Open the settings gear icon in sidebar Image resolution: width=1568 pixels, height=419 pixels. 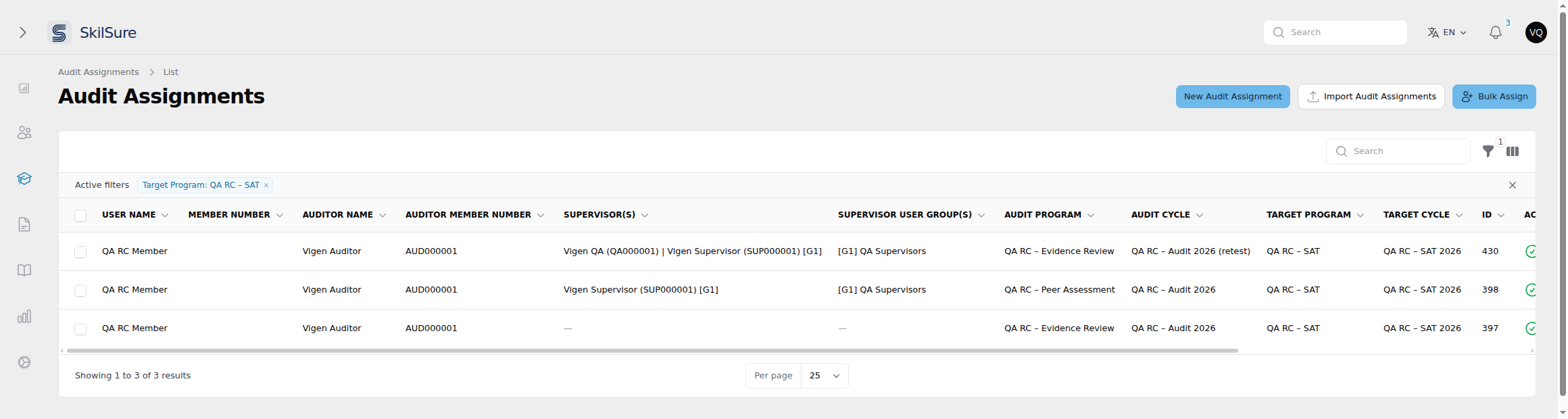pyautogui.click(x=24, y=362)
